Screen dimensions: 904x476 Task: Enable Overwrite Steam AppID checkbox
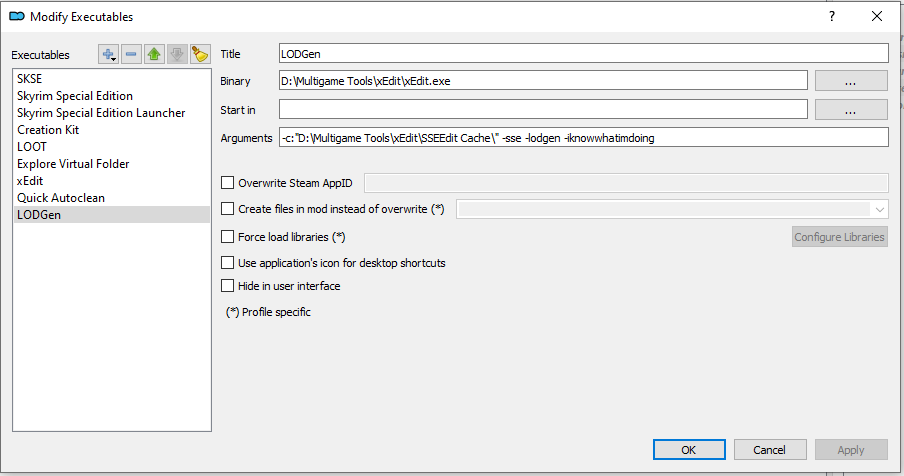coord(228,183)
